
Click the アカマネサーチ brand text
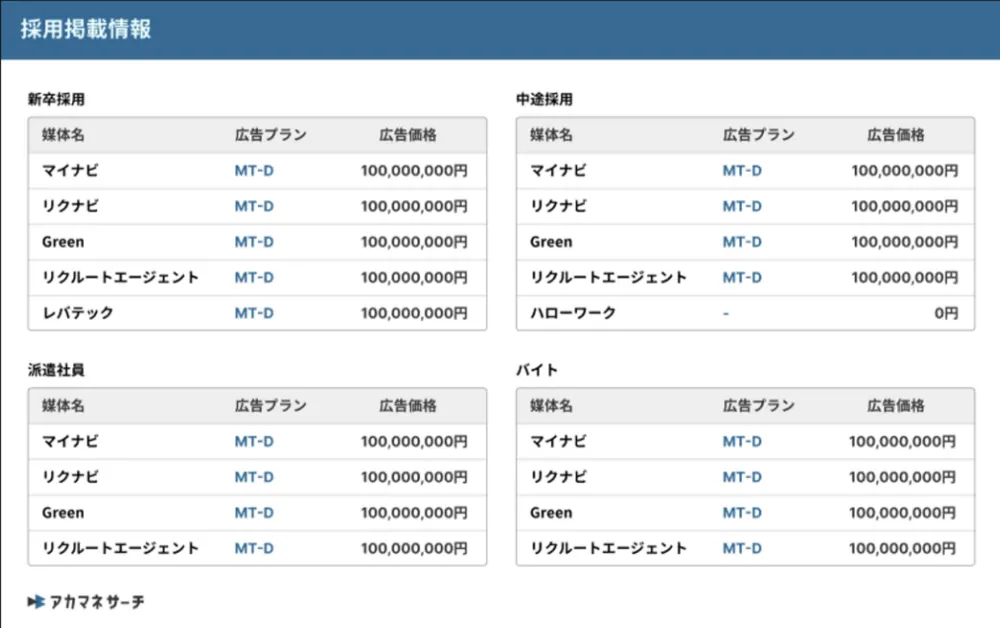97,602
